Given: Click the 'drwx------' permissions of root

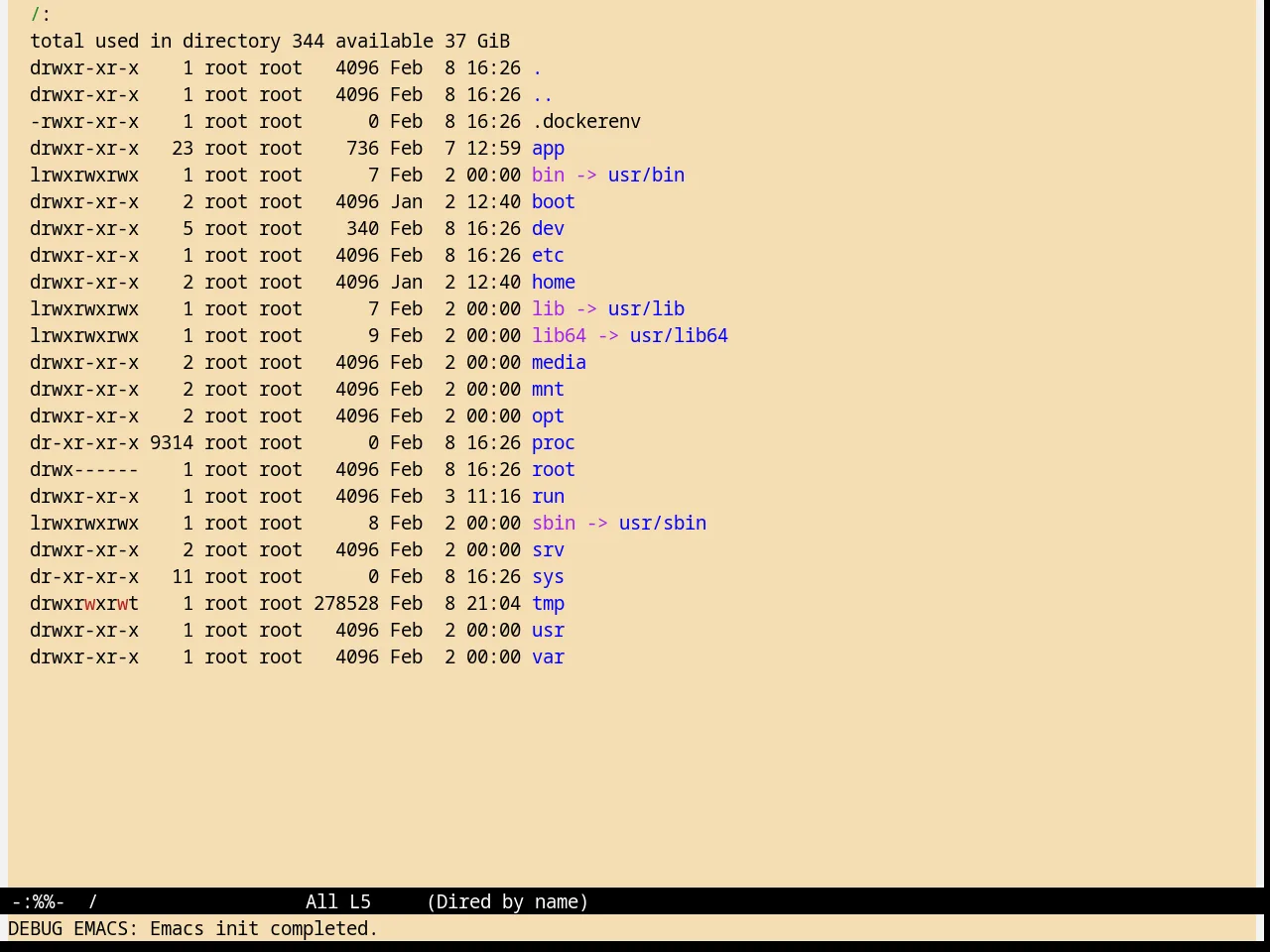Looking at the screenshot, I should pos(84,470).
